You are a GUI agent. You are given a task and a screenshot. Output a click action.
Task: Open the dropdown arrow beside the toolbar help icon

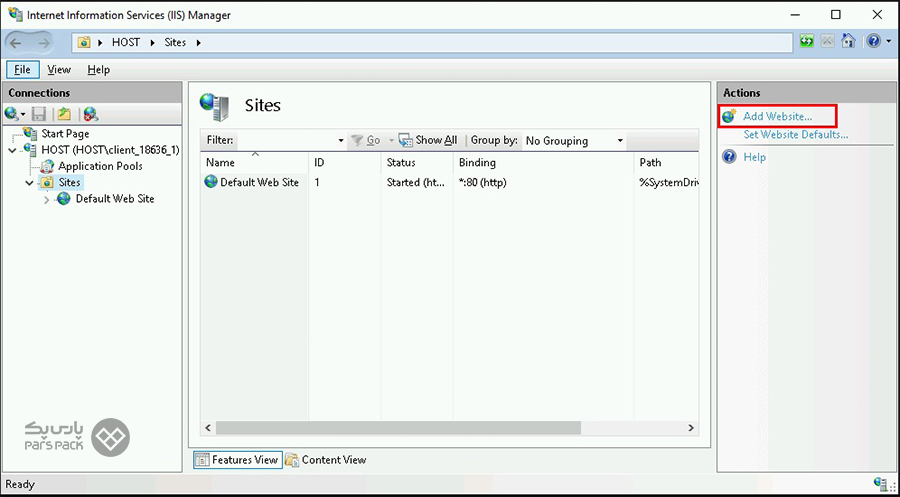[888, 42]
